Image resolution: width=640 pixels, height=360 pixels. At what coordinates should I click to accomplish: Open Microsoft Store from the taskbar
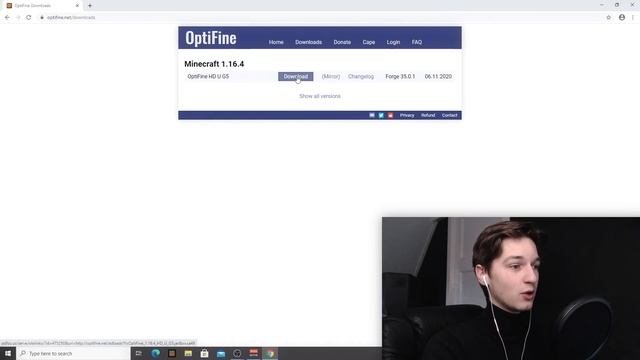pos(204,353)
